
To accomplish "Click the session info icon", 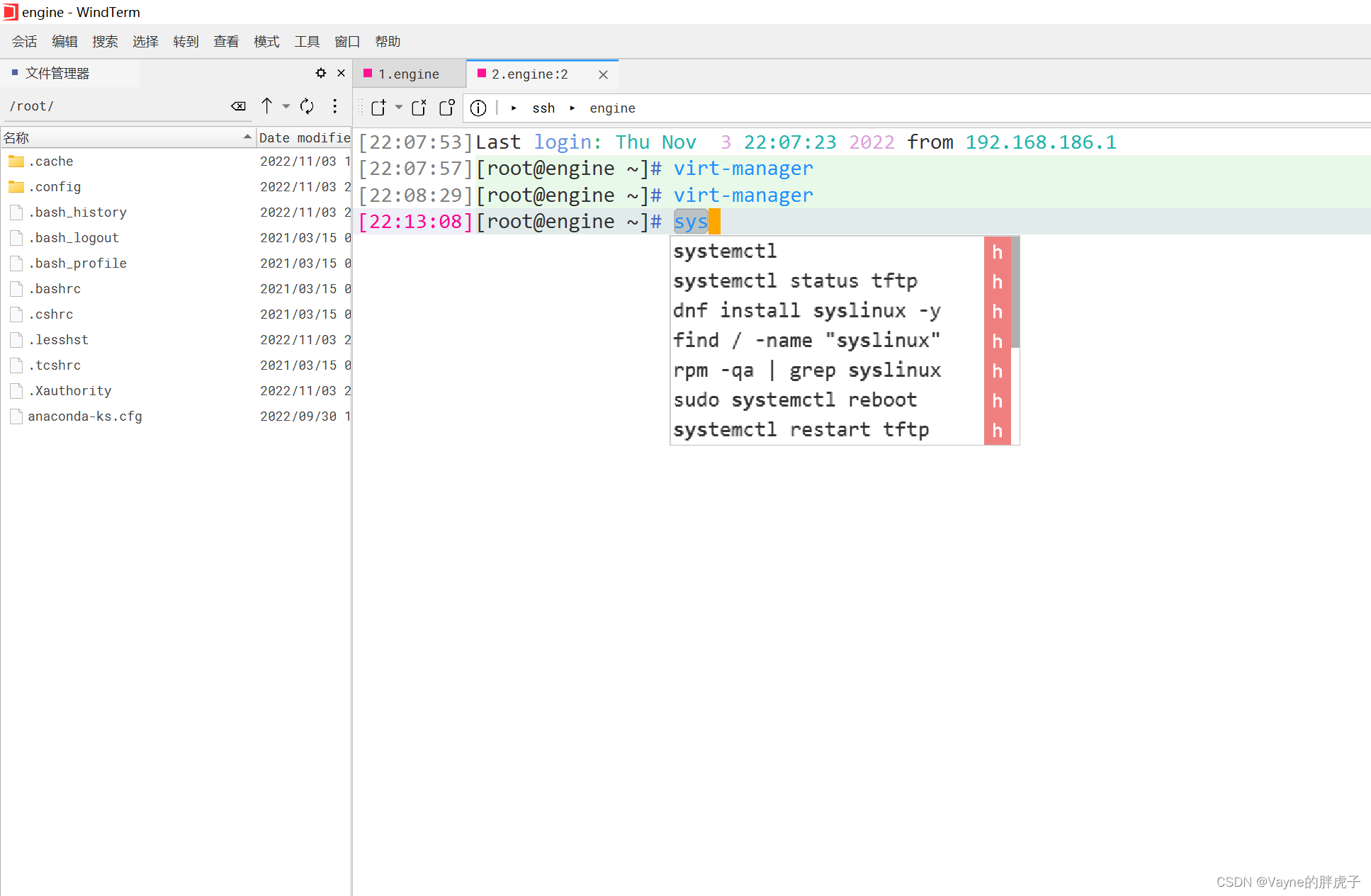I will tap(478, 108).
